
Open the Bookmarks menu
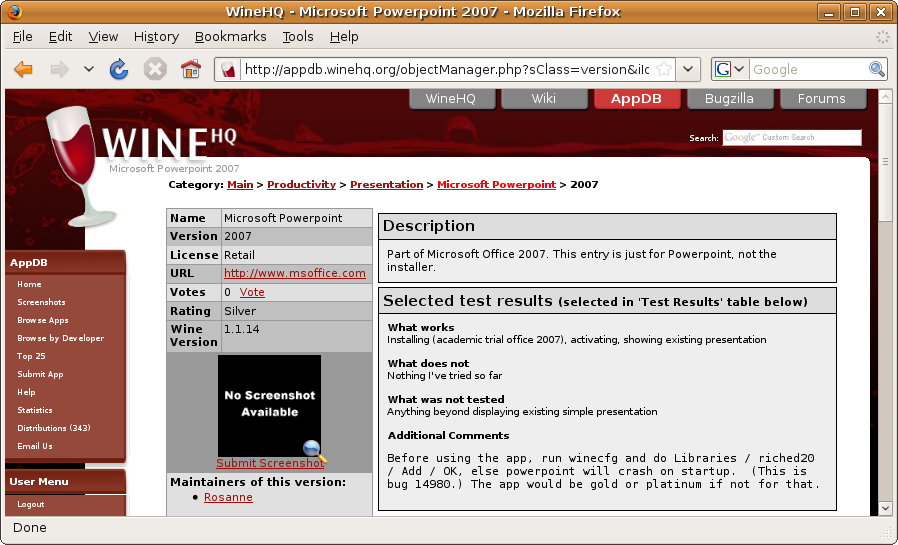coord(230,37)
